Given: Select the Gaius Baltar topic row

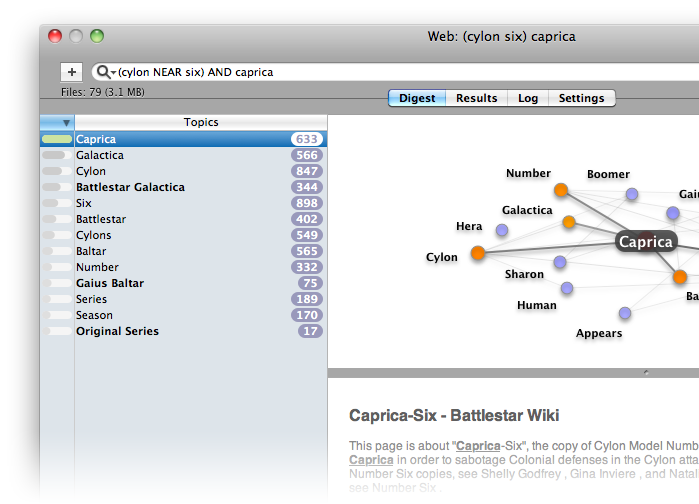Looking at the screenshot, I should (183, 283).
